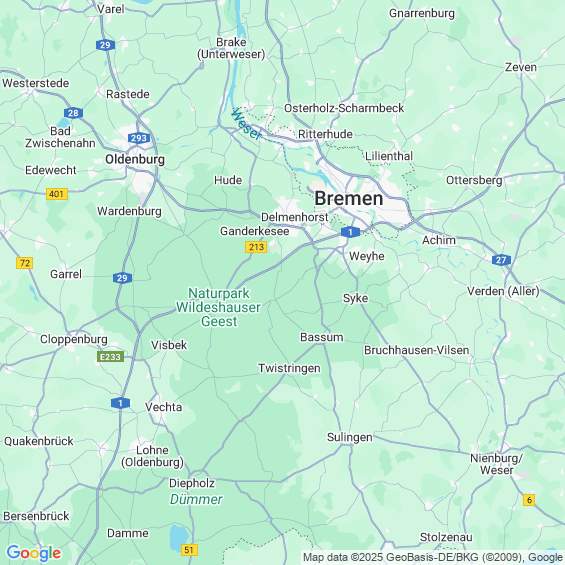Click the Verden (Aller) town label
This screenshot has height=565, width=565.
click(503, 291)
